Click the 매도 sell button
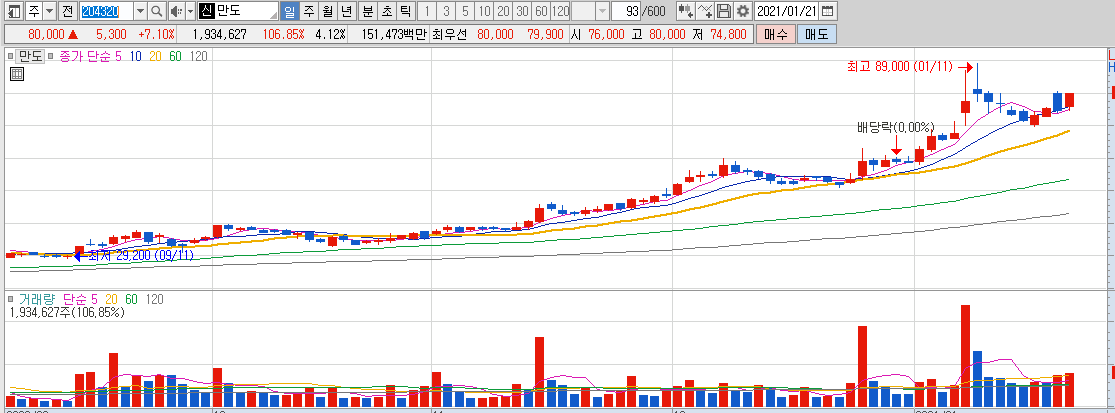 [x=817, y=34]
